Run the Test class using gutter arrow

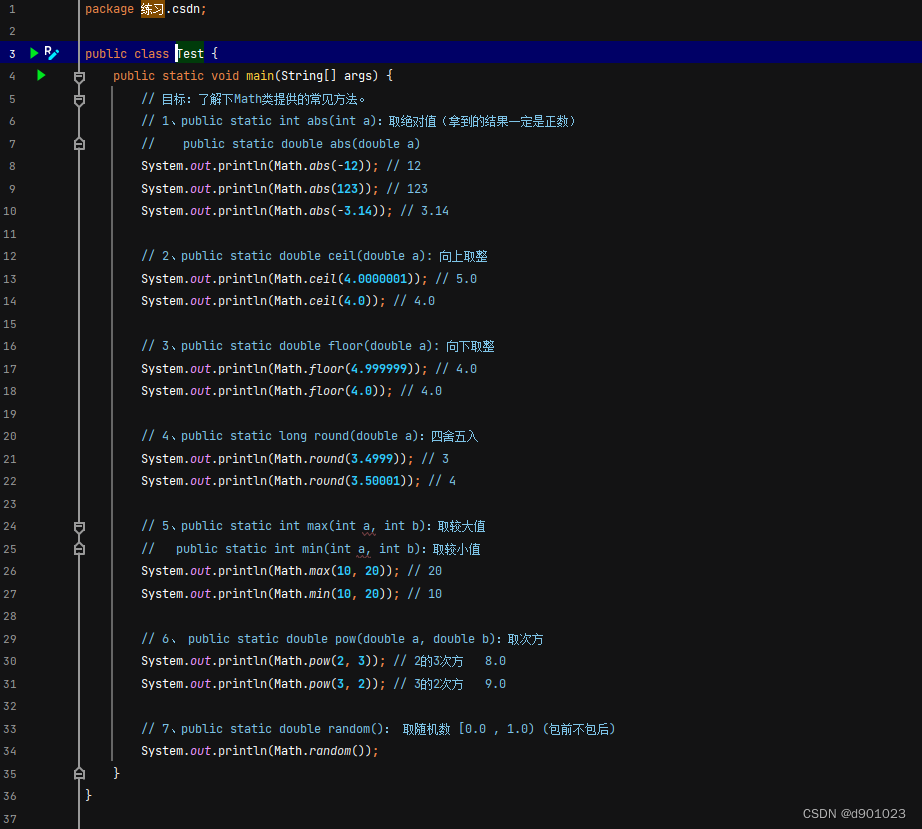tap(34, 54)
